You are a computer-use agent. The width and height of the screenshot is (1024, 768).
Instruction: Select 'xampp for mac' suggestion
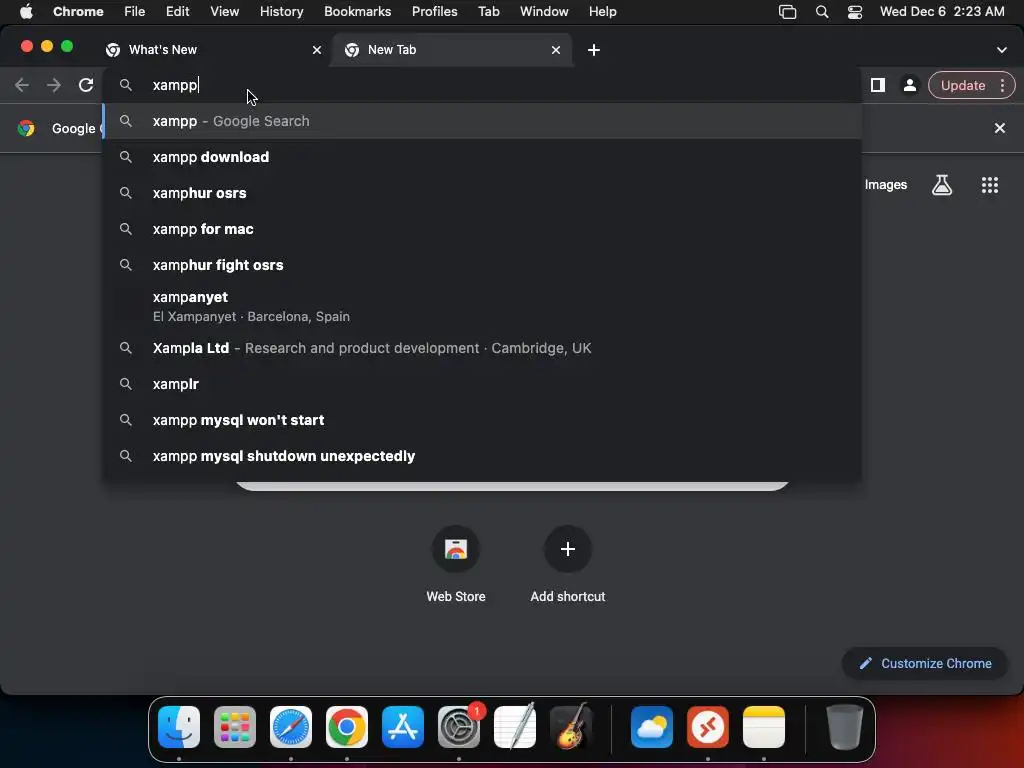482,229
